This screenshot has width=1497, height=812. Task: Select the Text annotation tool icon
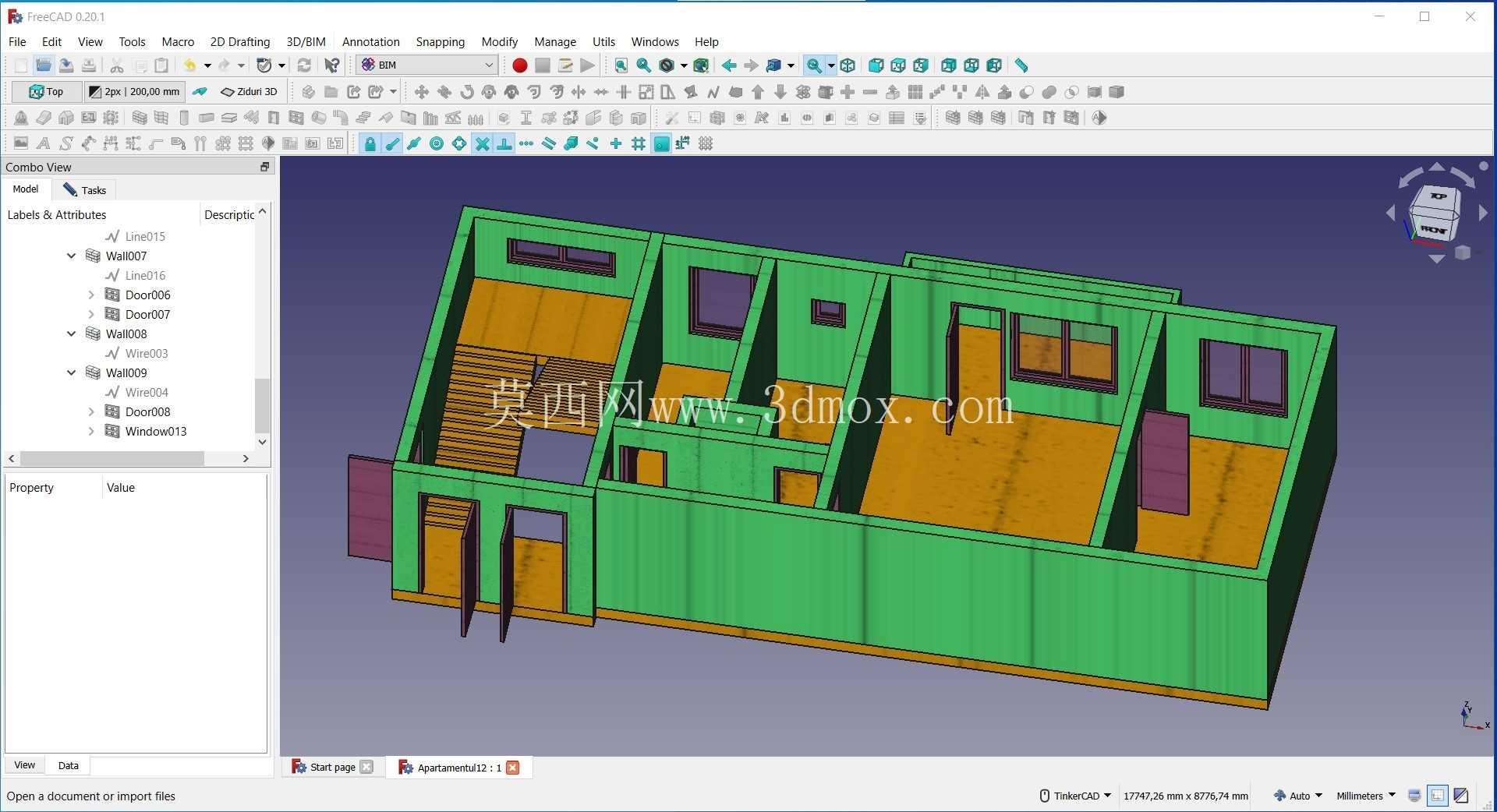click(44, 143)
